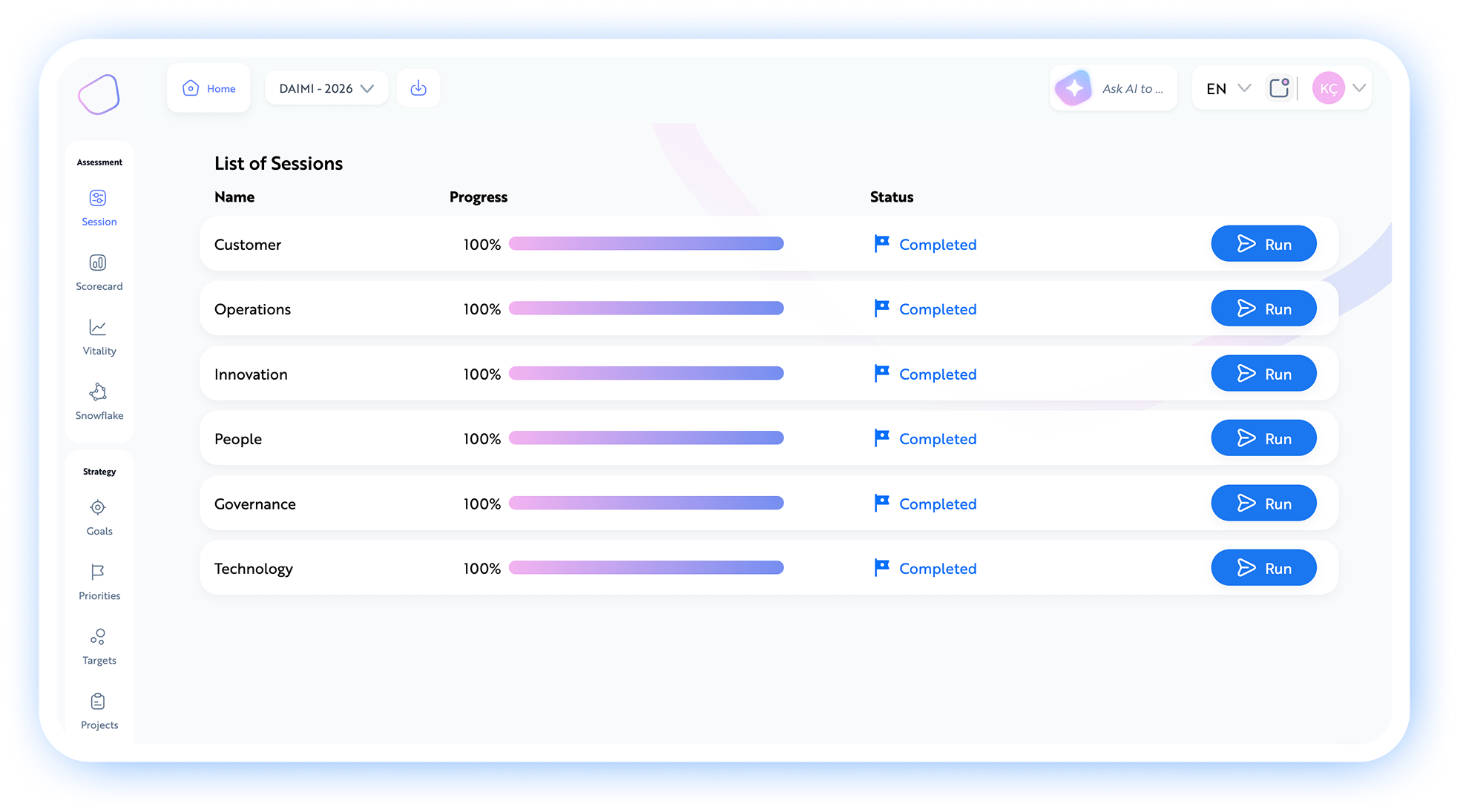Select the Snowflake sidebar icon
The image size is (1460, 812).
click(98, 392)
